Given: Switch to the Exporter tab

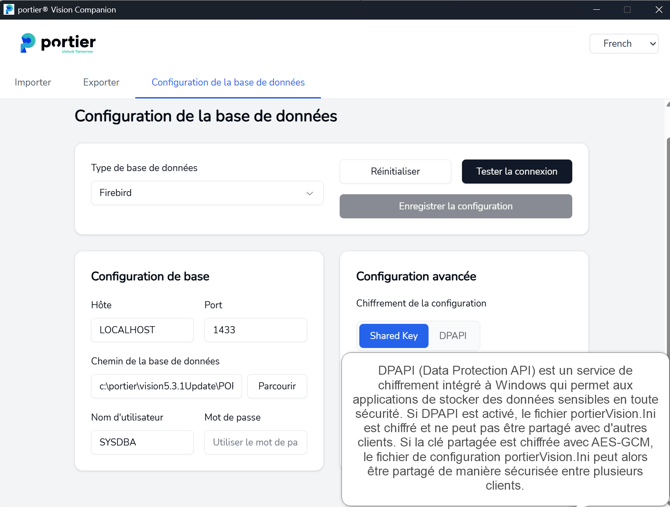Looking at the screenshot, I should click(x=101, y=82).
